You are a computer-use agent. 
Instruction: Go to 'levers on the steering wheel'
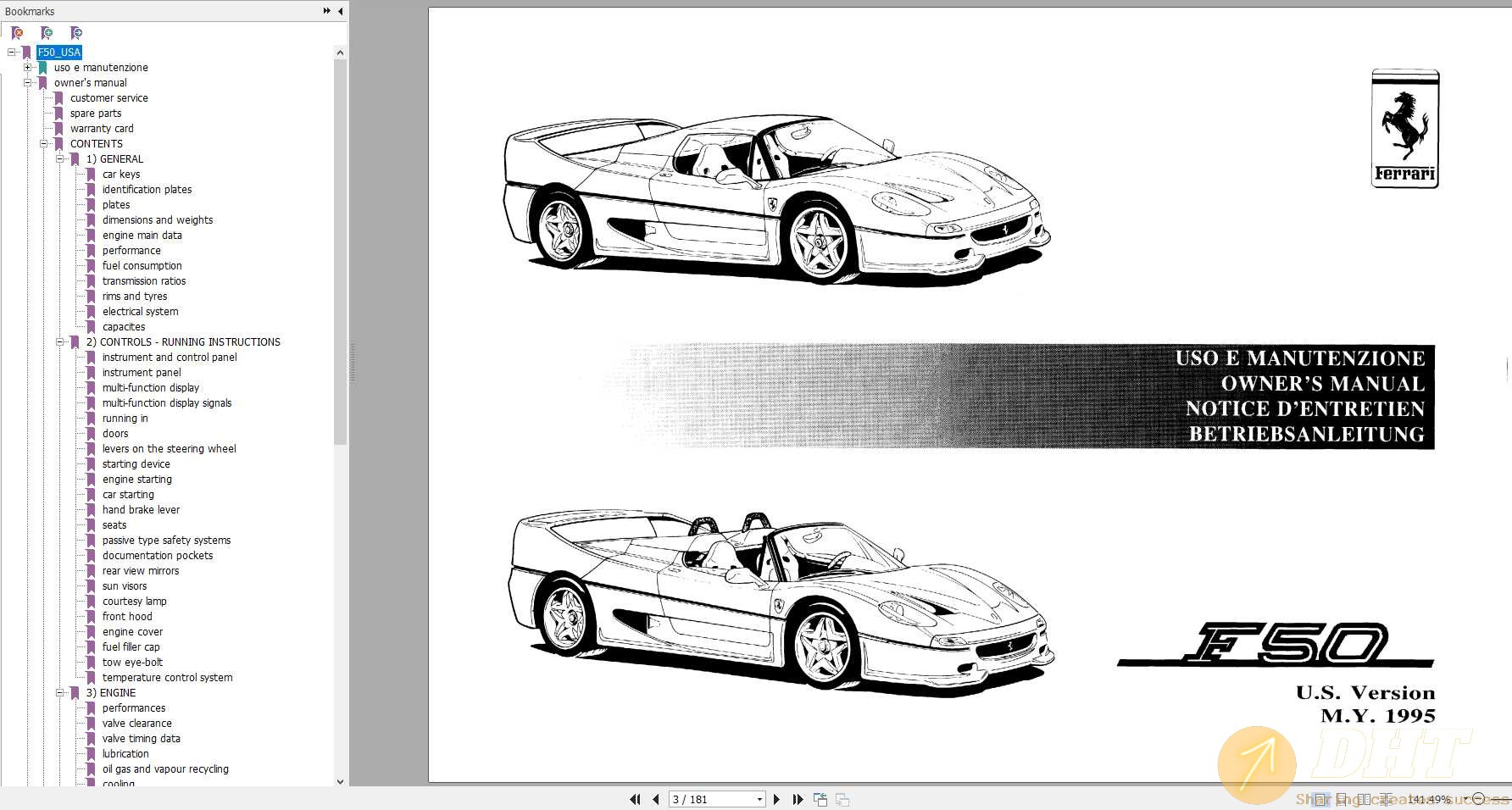(x=169, y=449)
